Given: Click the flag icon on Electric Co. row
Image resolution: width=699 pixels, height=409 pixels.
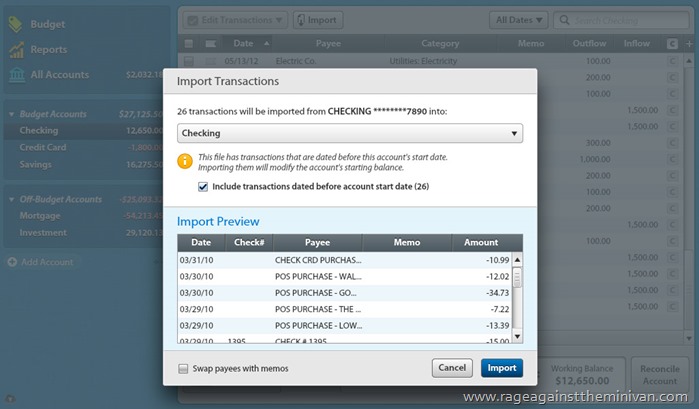Looking at the screenshot, I should (210, 61).
